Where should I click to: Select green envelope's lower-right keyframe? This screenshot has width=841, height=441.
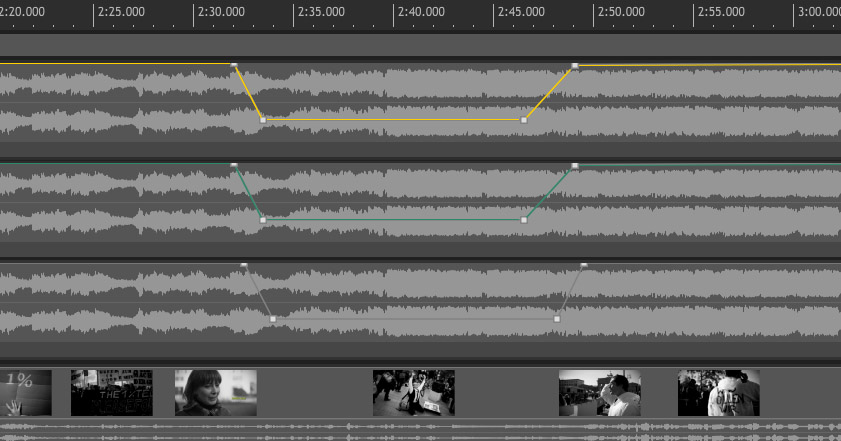(x=524, y=220)
